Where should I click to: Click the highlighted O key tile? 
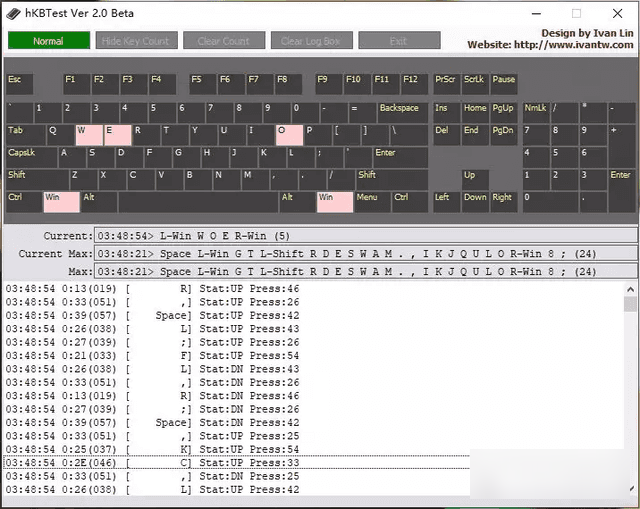289,135
